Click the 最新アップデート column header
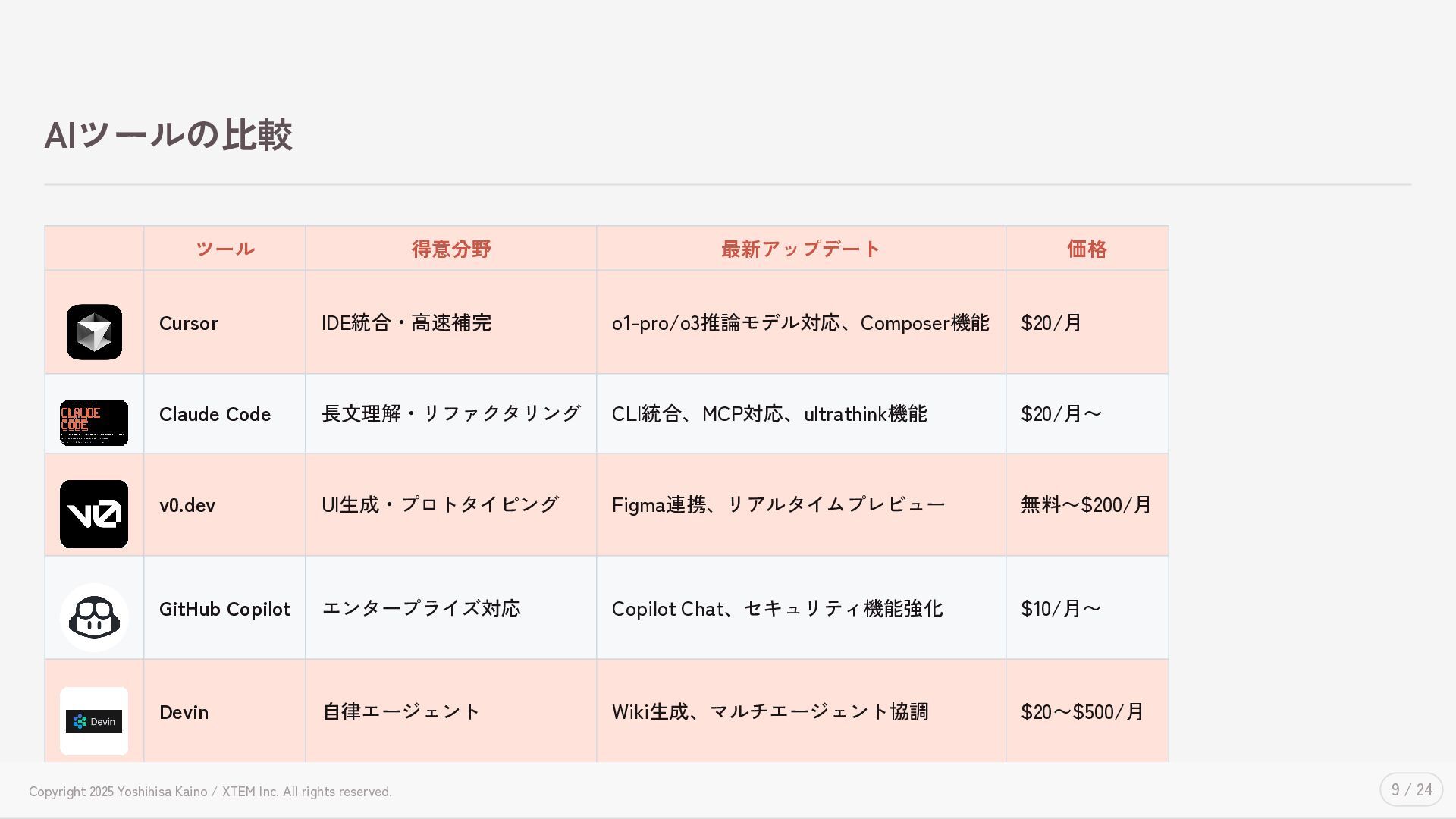The height and width of the screenshot is (819, 1456). [801, 249]
